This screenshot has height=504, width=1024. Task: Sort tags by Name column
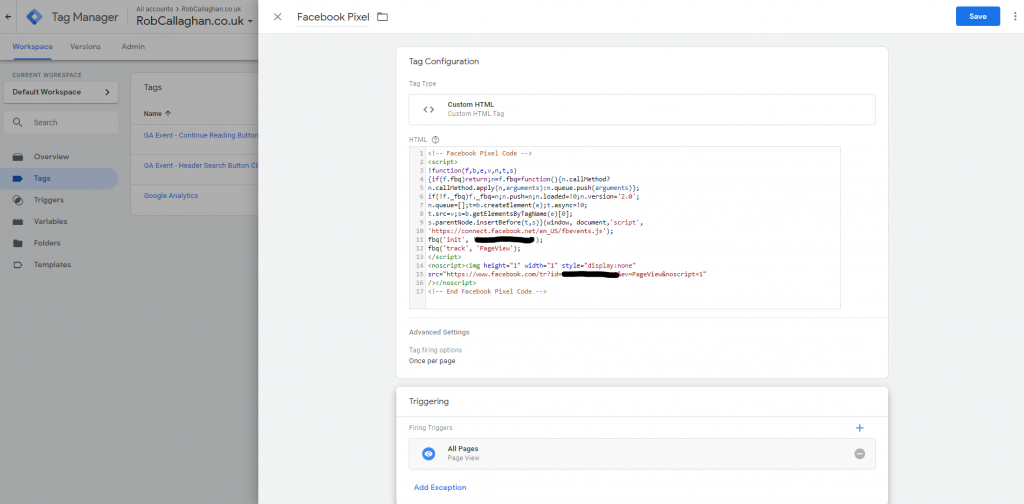(157, 114)
